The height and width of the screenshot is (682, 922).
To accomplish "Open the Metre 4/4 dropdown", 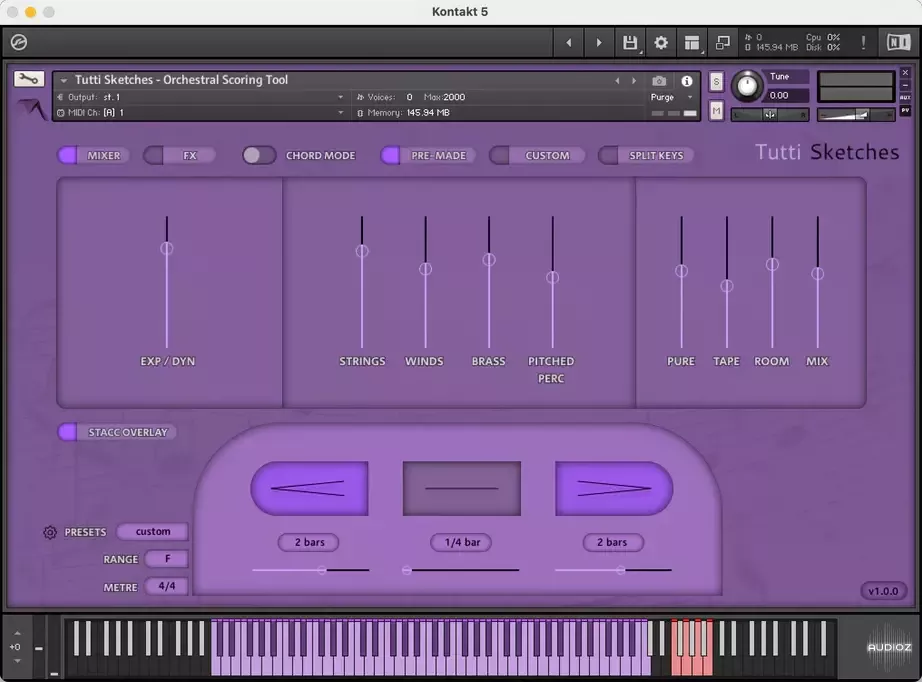I will tap(166, 586).
